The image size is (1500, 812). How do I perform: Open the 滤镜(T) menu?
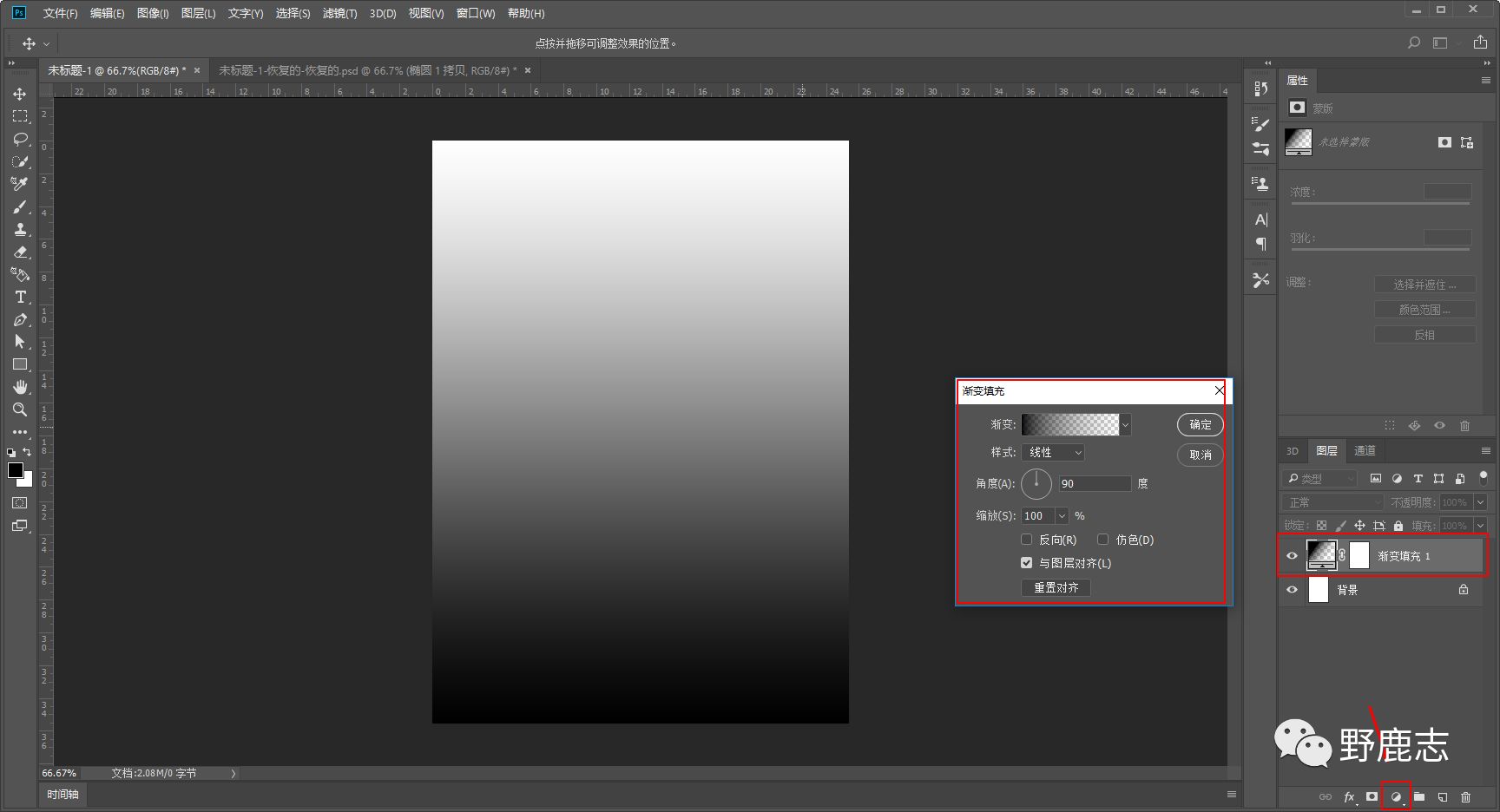pos(339,13)
